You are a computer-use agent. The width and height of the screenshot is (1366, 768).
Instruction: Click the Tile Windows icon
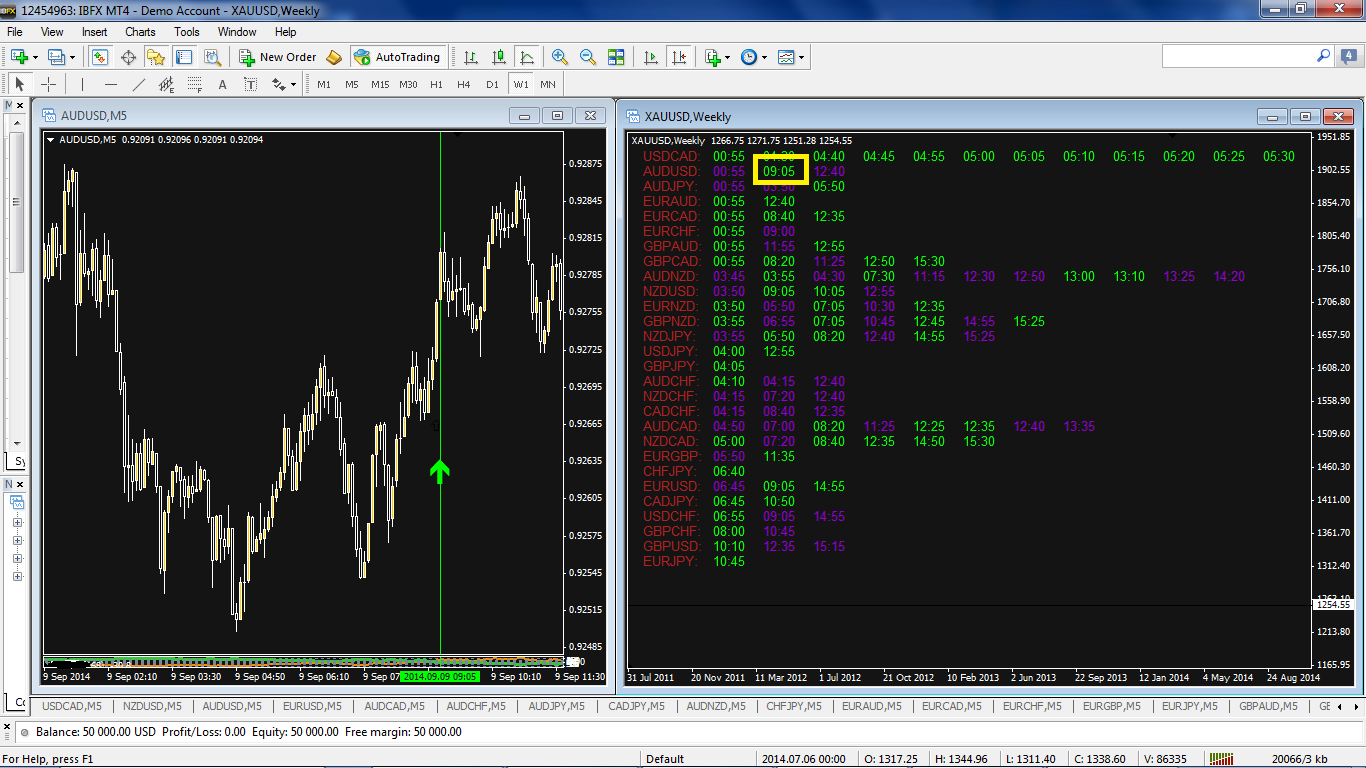(616, 57)
